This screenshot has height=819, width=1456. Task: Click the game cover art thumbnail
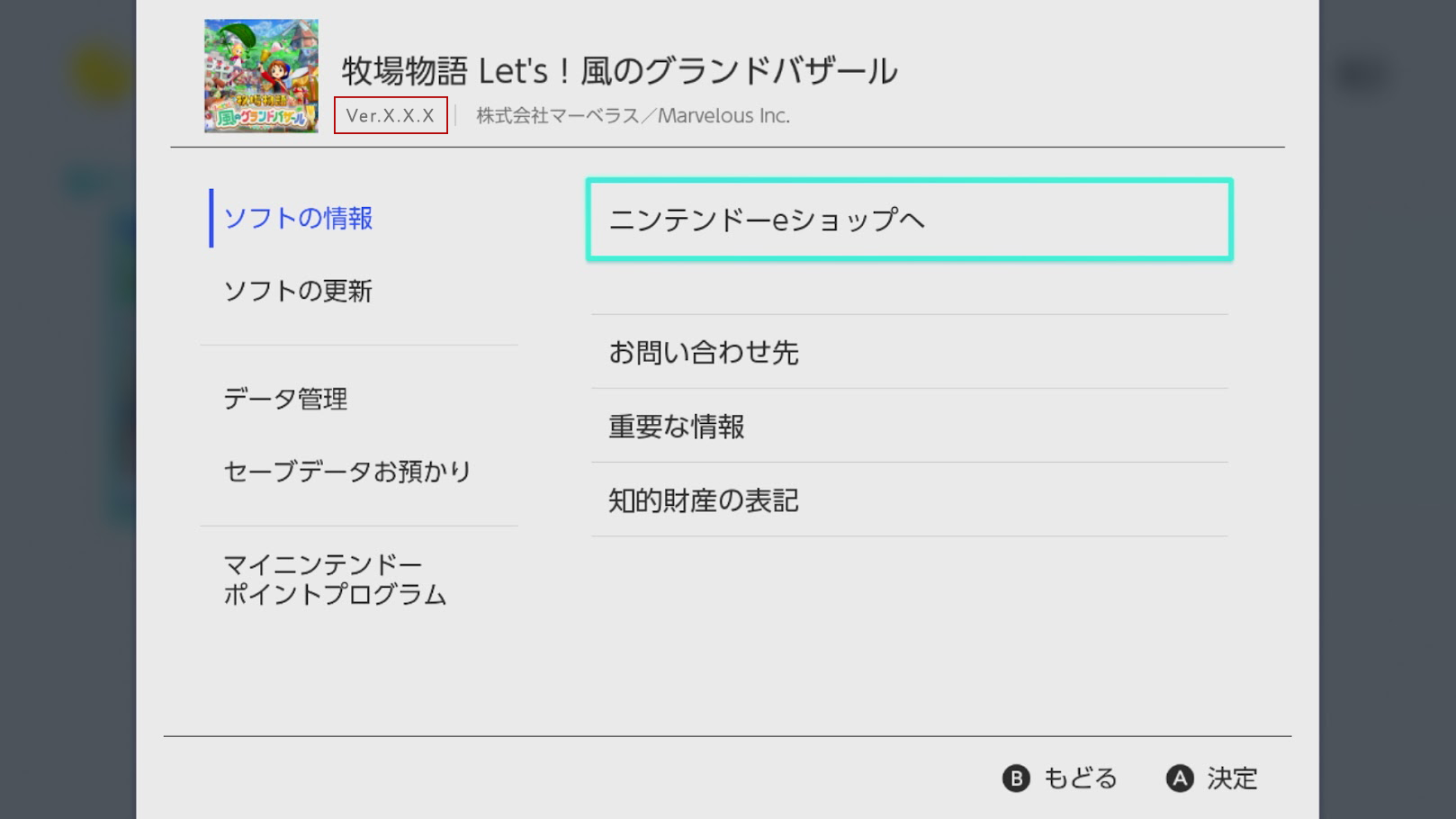point(261,76)
